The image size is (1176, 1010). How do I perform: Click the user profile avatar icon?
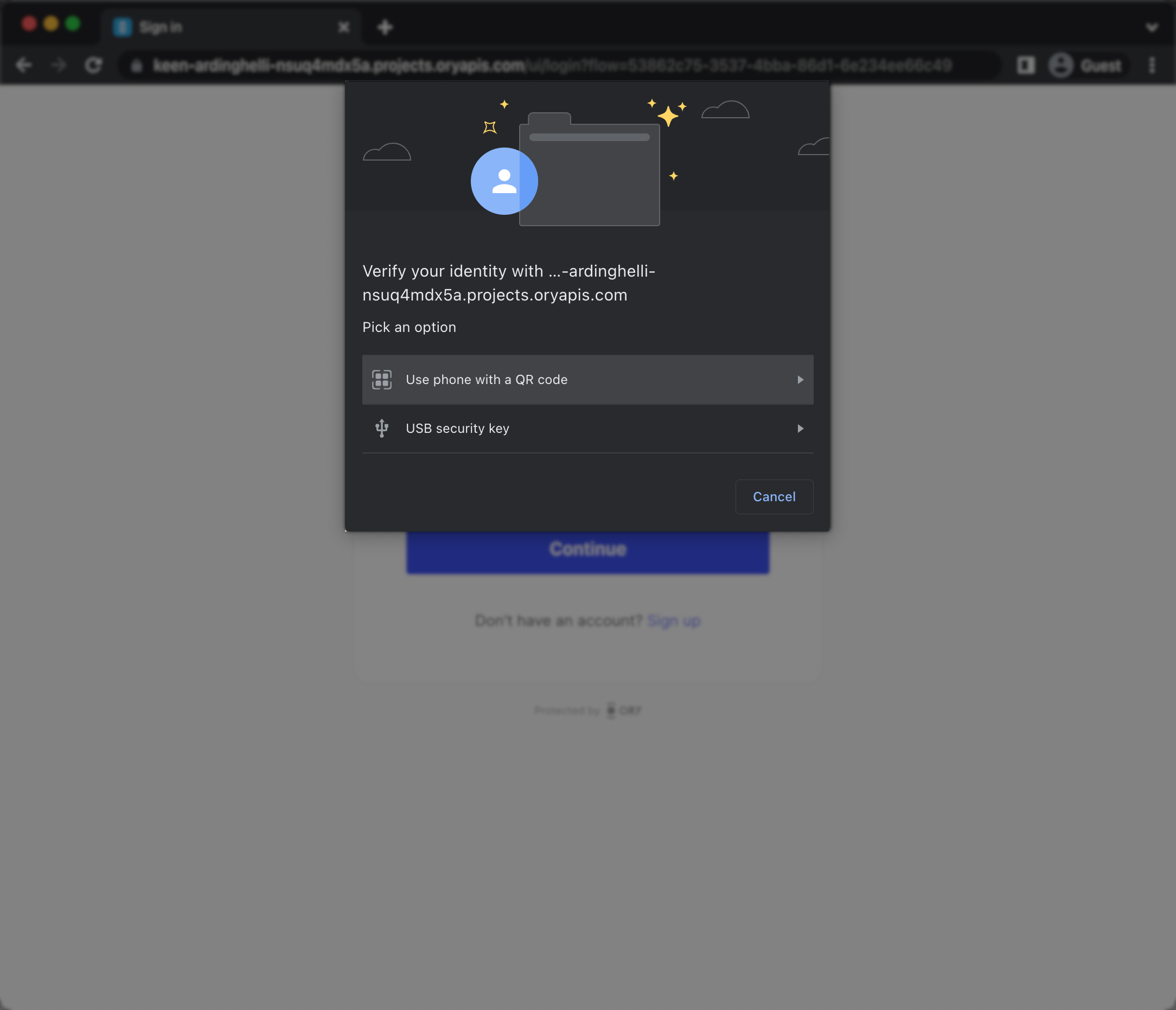[504, 181]
